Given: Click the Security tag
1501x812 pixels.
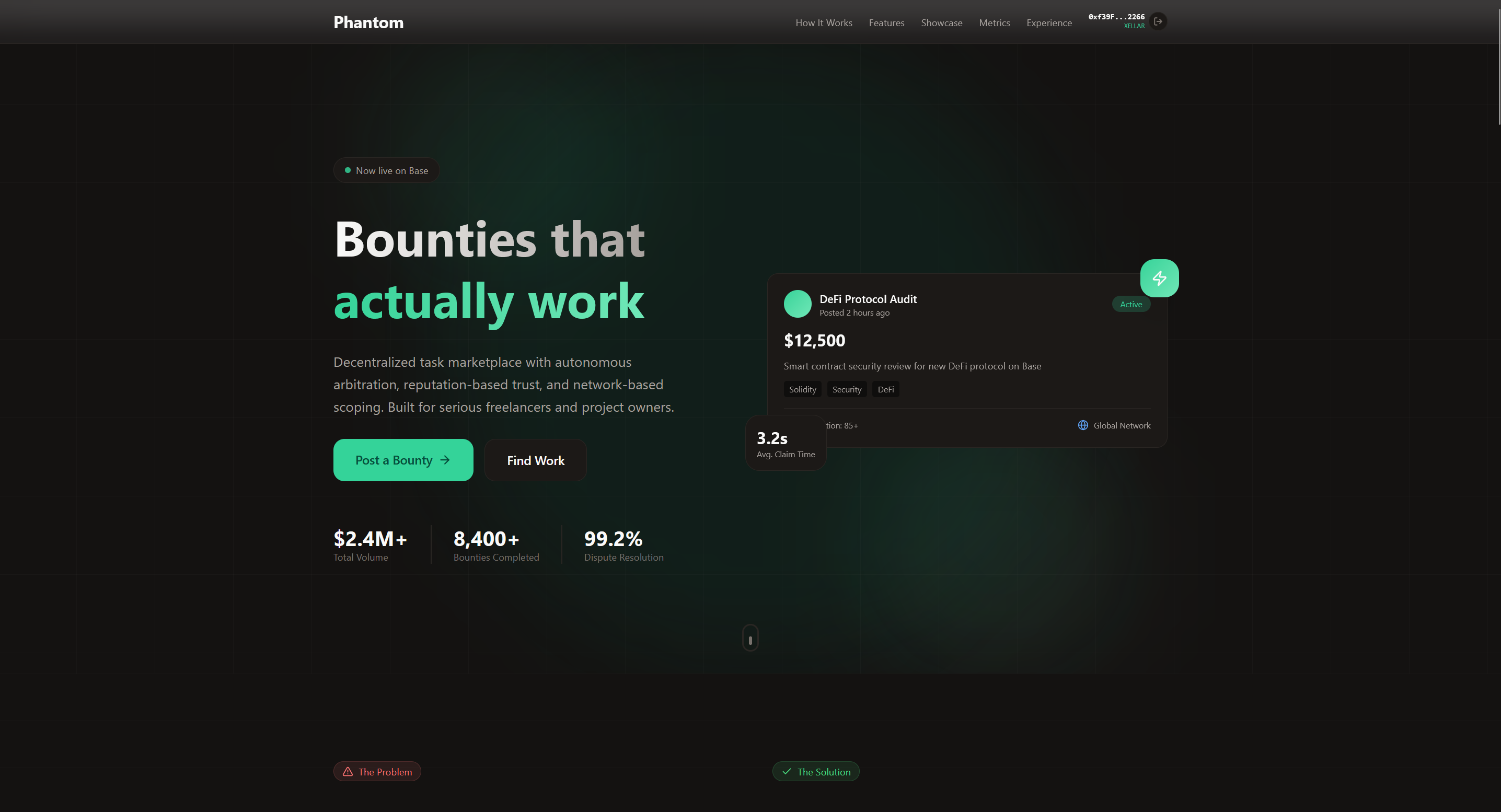Looking at the screenshot, I should [847, 389].
